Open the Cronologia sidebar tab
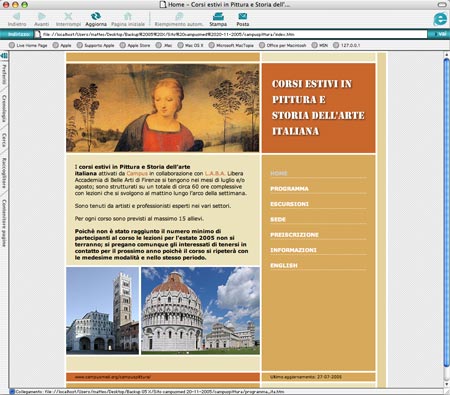The image size is (450, 395). click(4, 108)
